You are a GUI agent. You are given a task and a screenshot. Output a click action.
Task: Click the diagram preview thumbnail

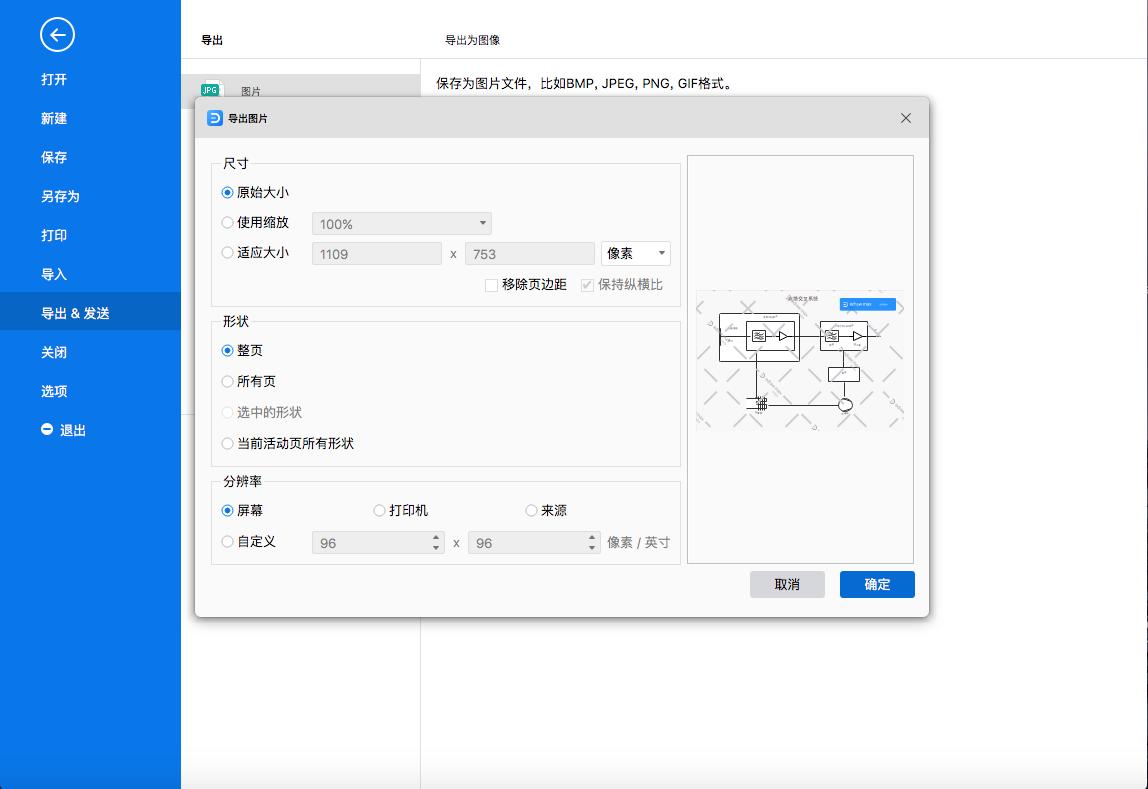(x=799, y=360)
